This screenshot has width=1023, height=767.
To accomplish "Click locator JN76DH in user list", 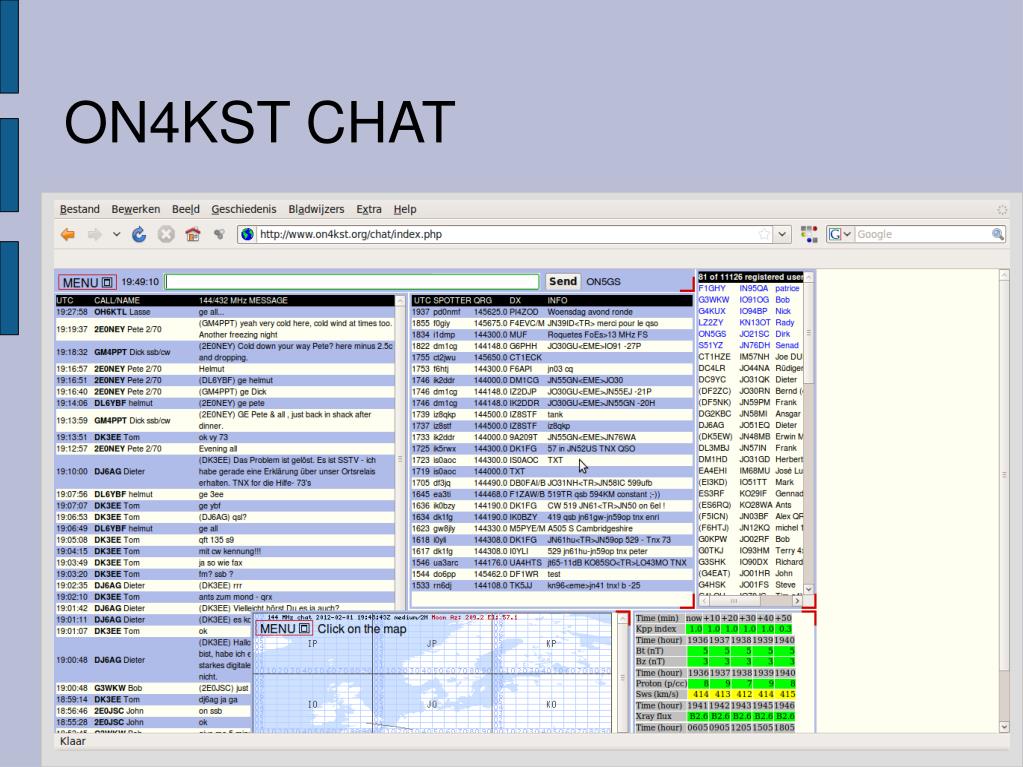I will tap(754, 346).
